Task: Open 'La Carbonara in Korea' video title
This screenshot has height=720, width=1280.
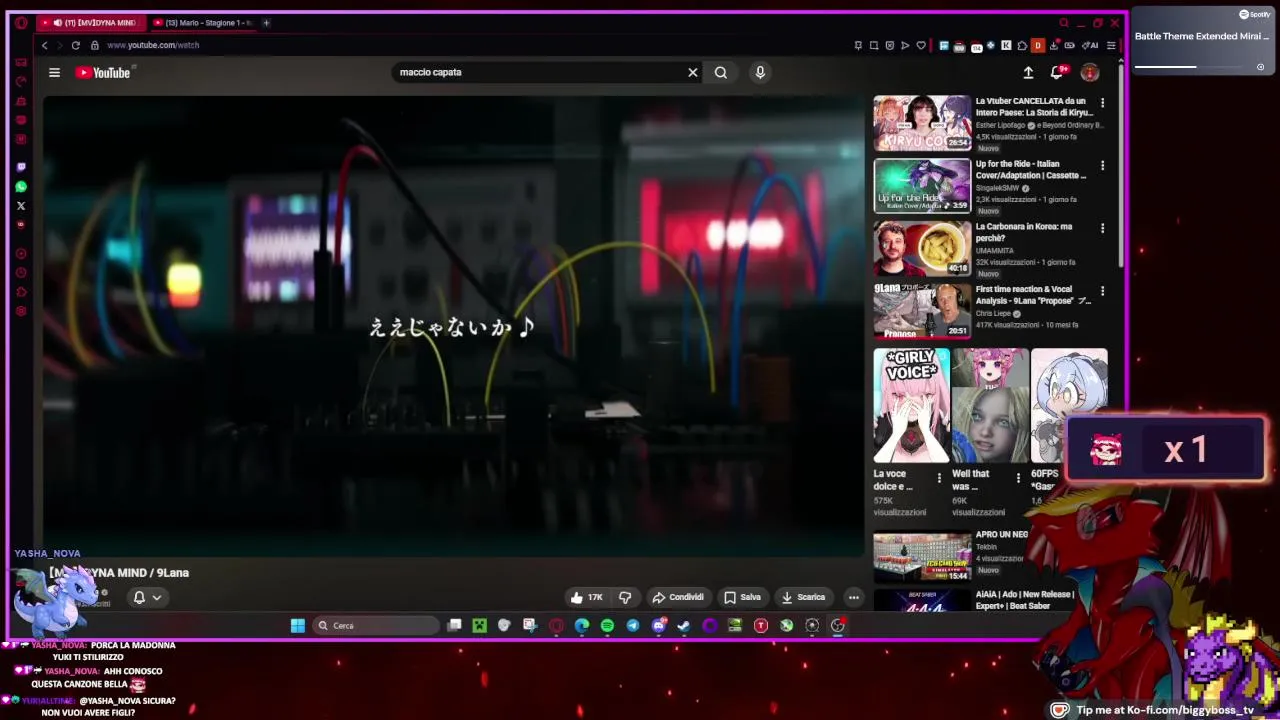Action: pyautogui.click(x=1024, y=232)
